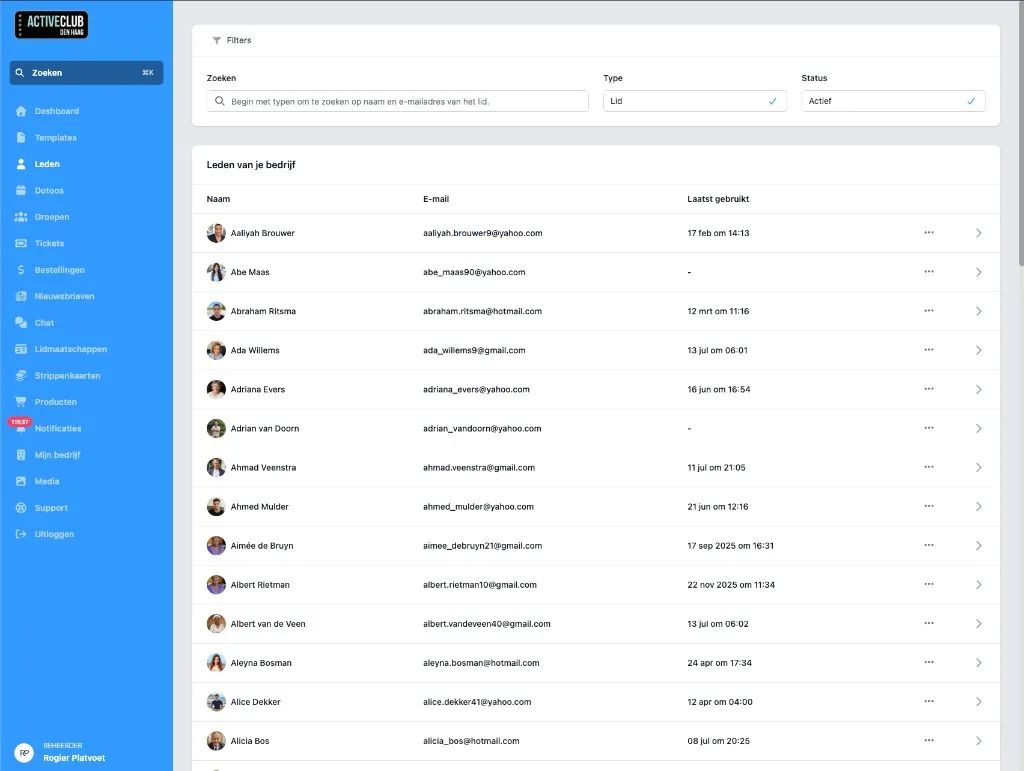This screenshot has width=1024, height=771.
Task: Click the Leden van je bedrijf heading
Action: click(251, 165)
